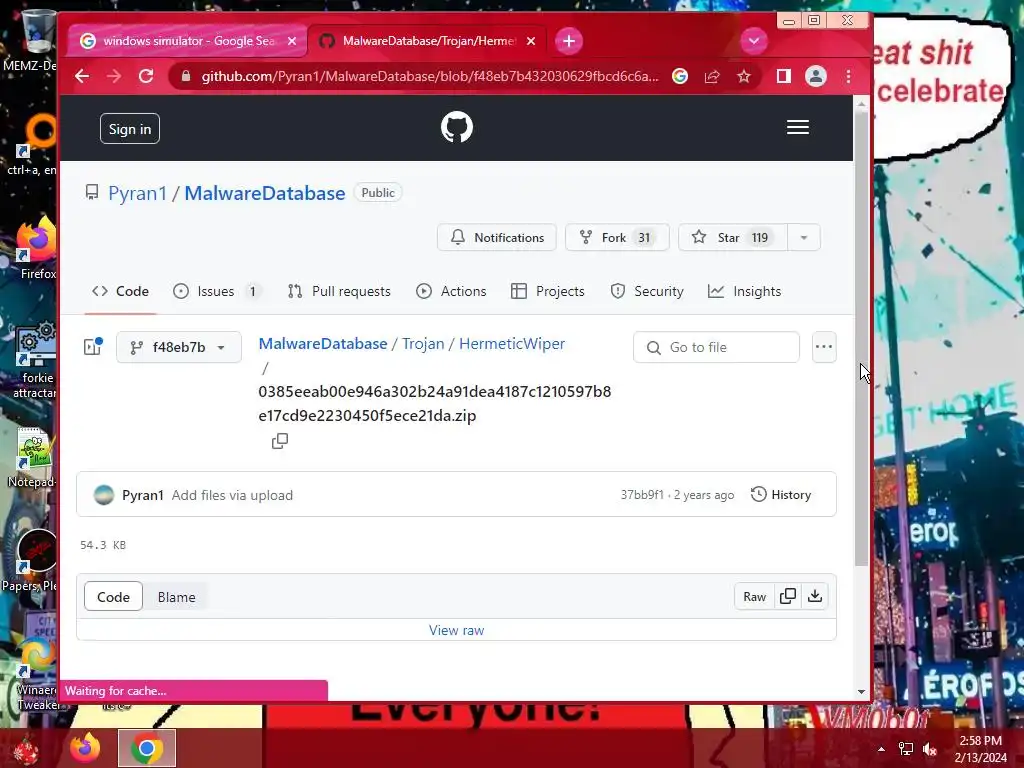Click the page vertical scrollbar thumb
This screenshot has width=1024, height=768.
pyautogui.click(x=861, y=340)
